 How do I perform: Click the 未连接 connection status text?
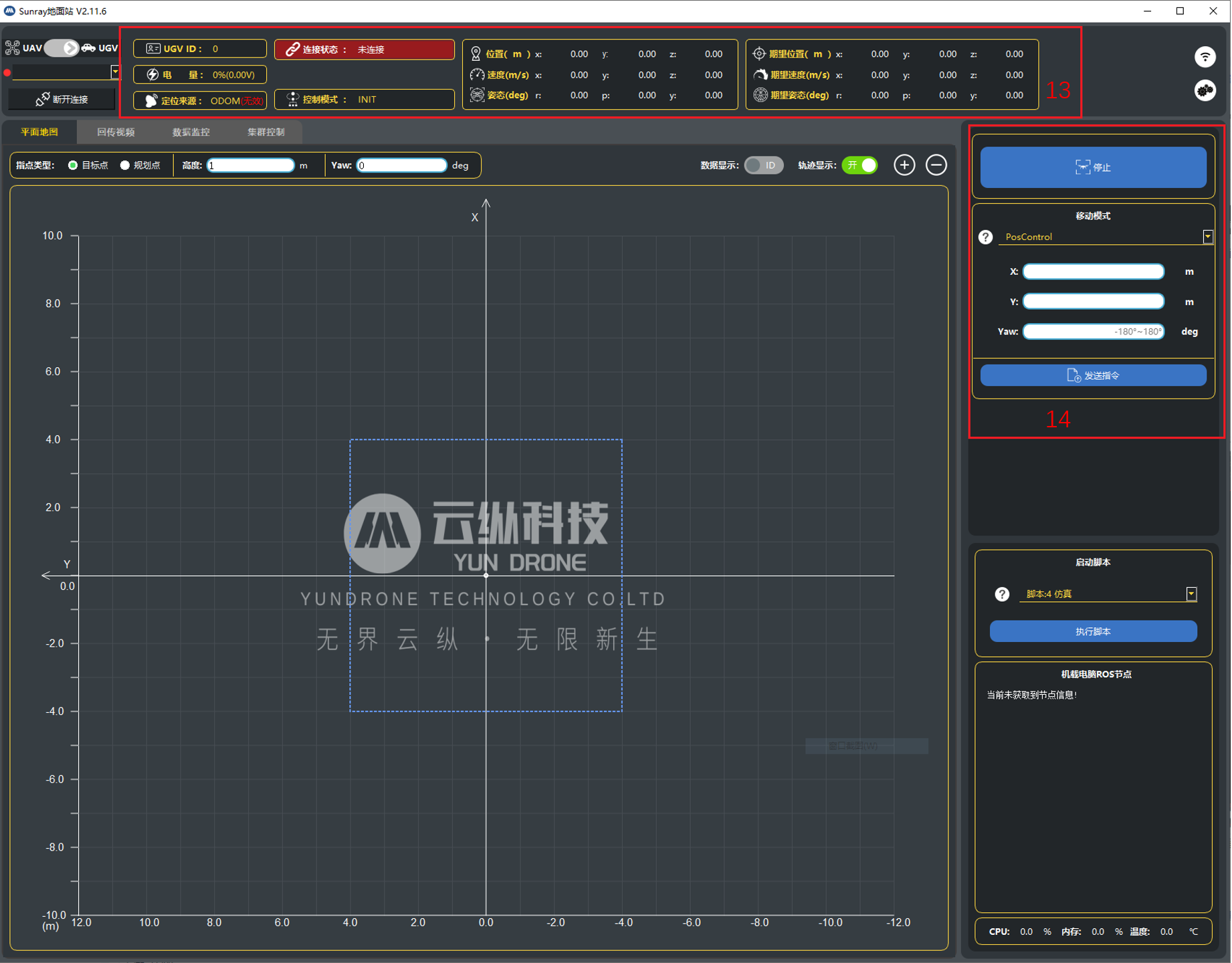point(371,49)
